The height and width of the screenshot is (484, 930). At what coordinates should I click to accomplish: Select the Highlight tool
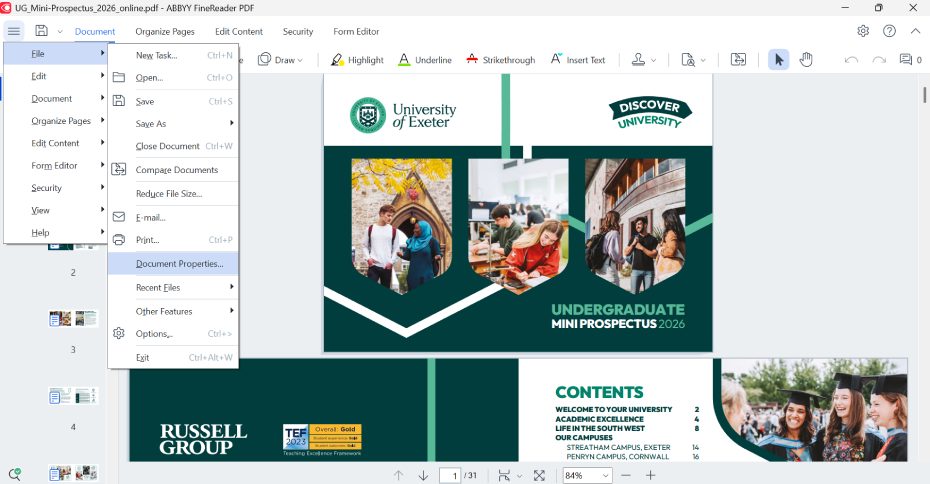click(x=357, y=60)
